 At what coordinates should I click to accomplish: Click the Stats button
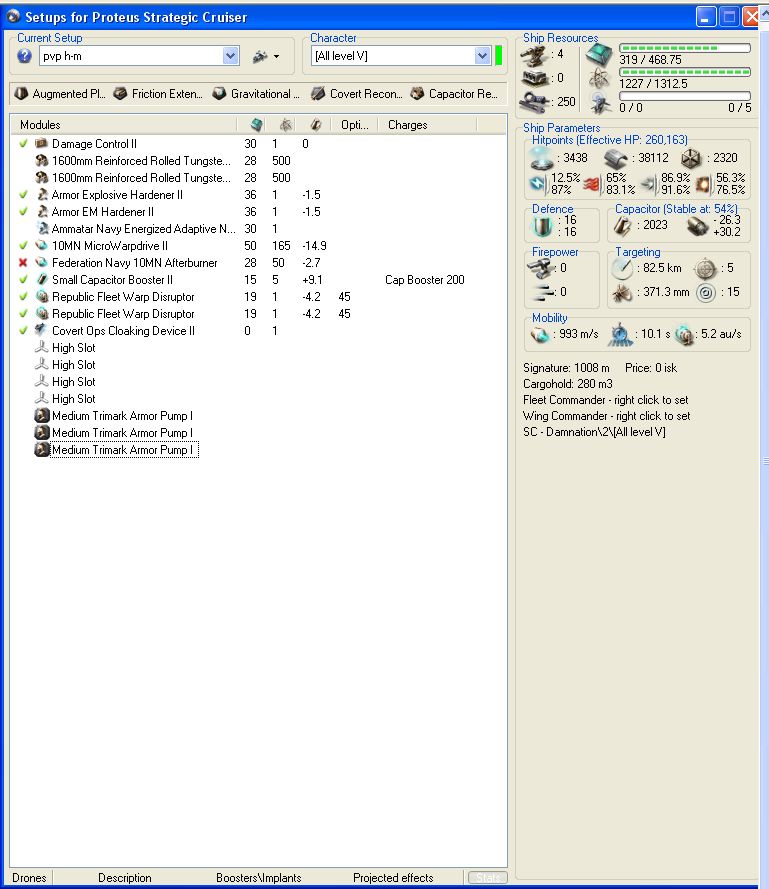(488, 878)
